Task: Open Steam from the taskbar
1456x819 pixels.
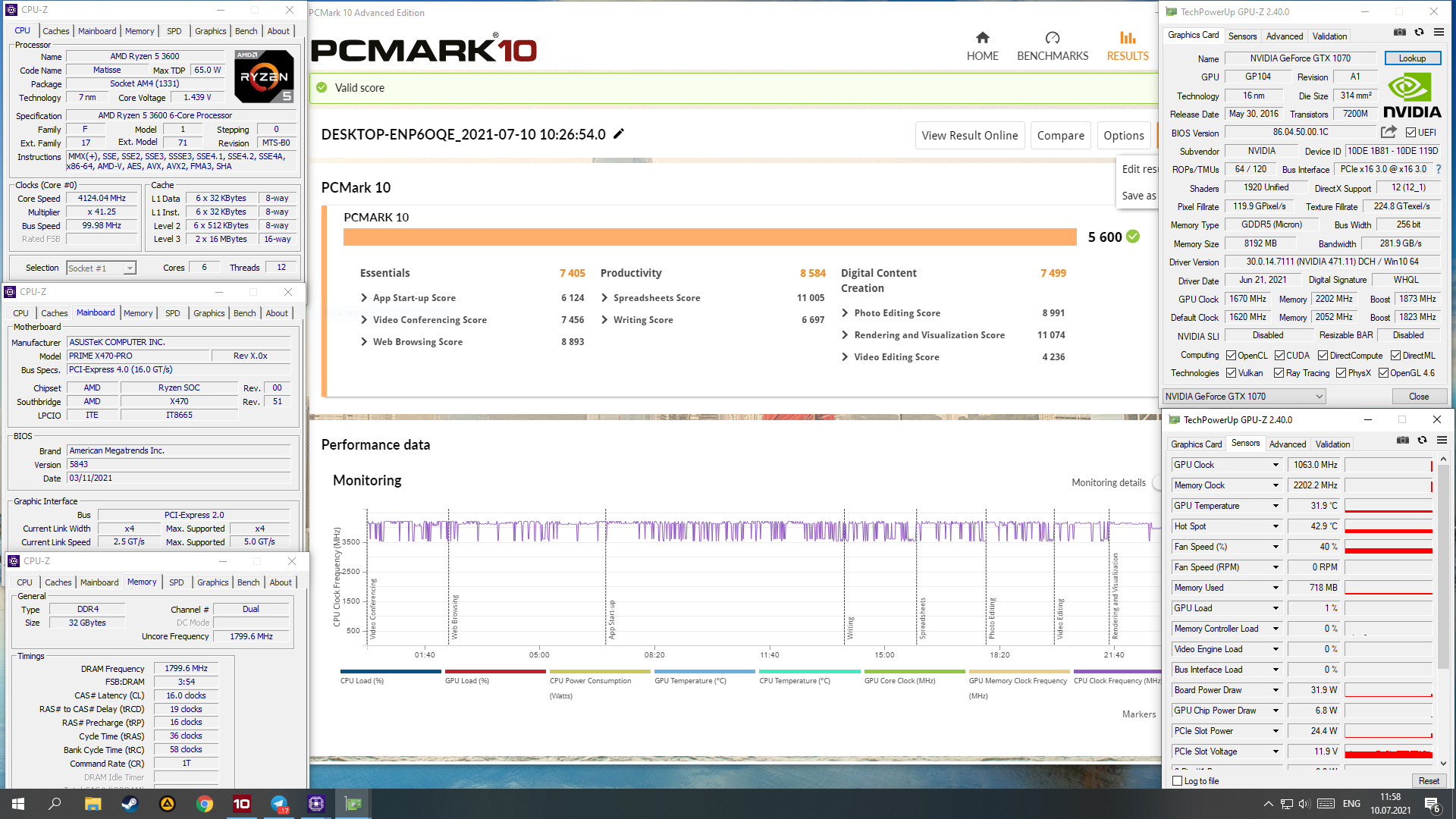Action: [x=130, y=804]
